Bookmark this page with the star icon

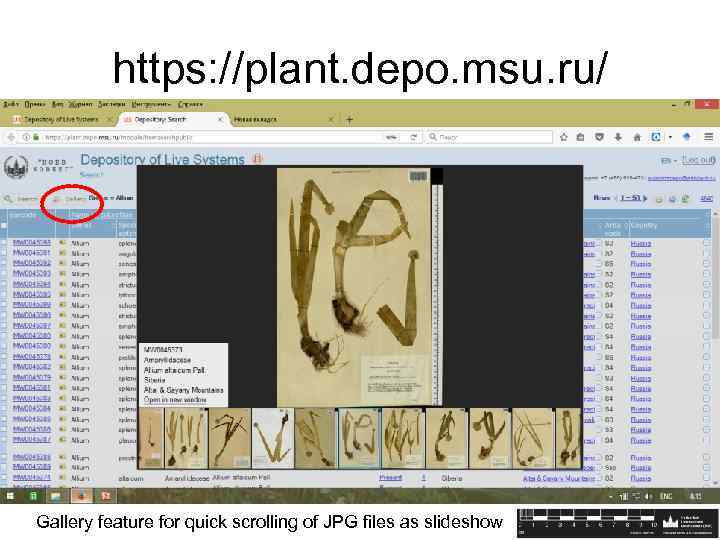pyautogui.click(x=563, y=137)
